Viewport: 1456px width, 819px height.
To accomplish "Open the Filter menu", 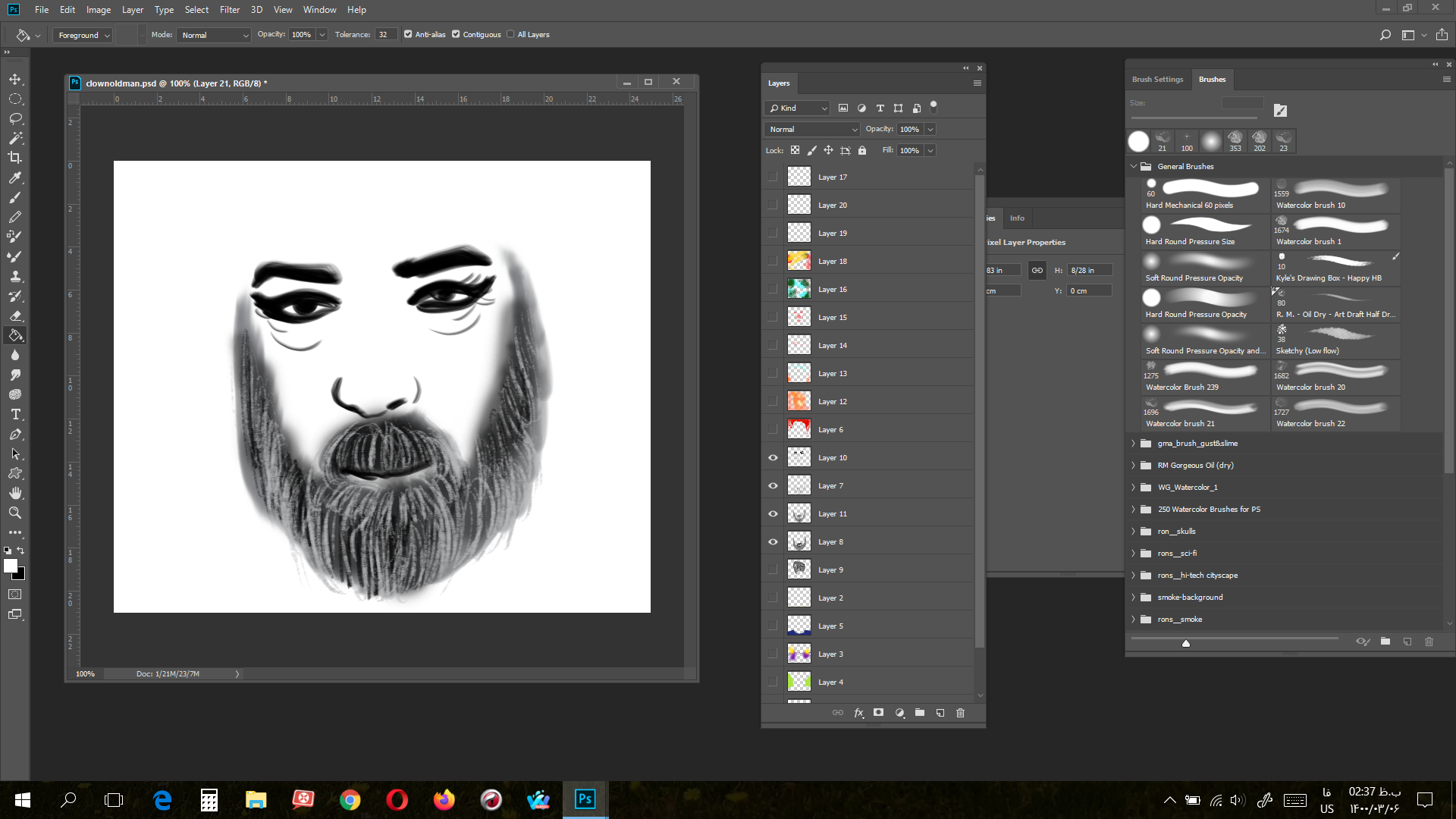I will tap(230, 10).
